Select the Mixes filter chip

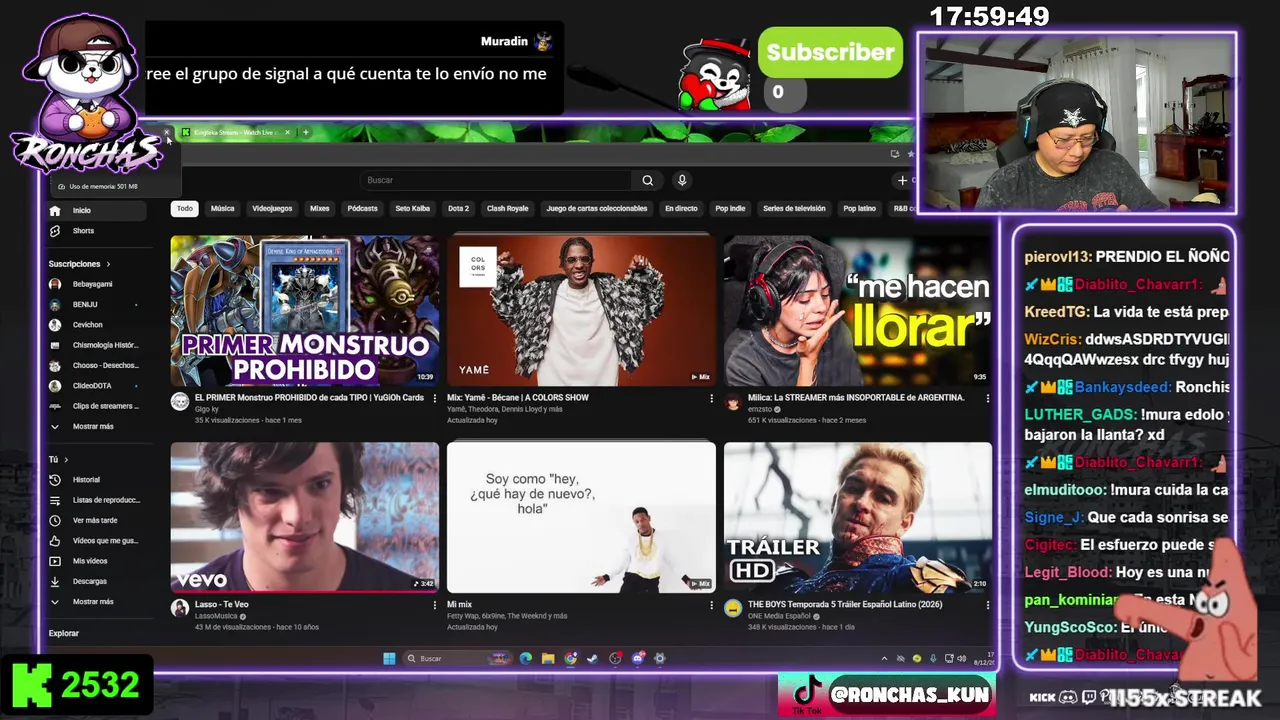tap(320, 209)
